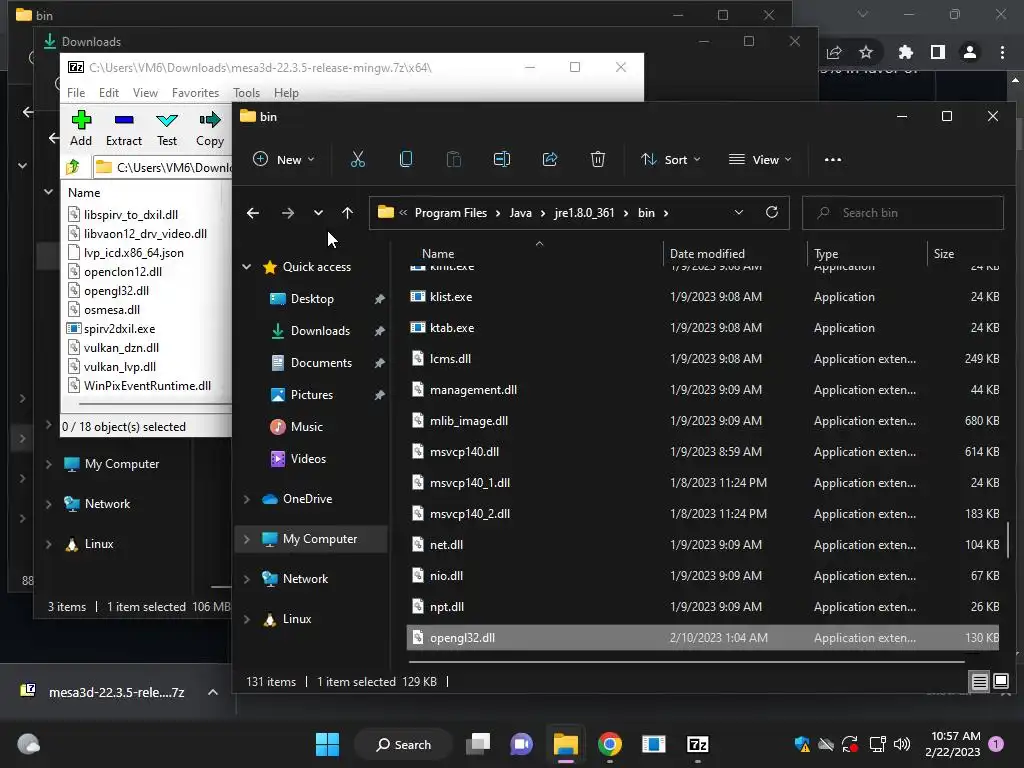Viewport: 1024px width, 768px height.
Task: Go up one folder level in bin window
Action: coord(347,213)
